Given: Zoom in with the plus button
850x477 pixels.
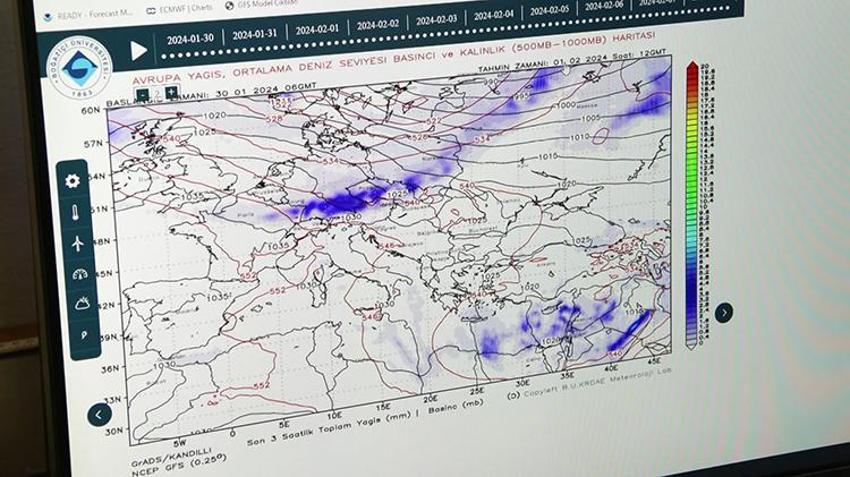Looking at the screenshot, I should pos(172,93).
